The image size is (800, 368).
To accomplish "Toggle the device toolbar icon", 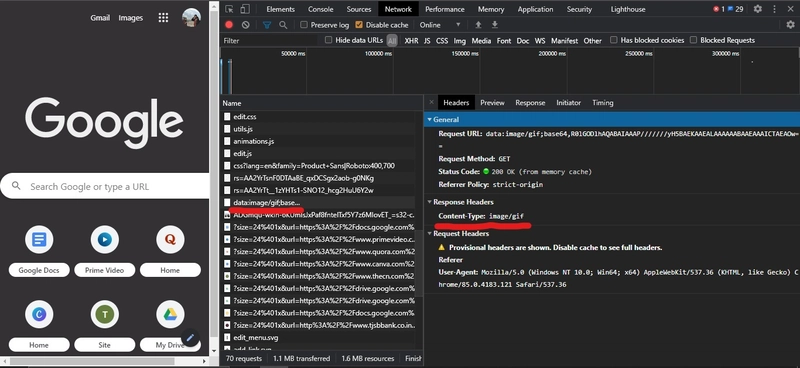I will coord(245,9).
